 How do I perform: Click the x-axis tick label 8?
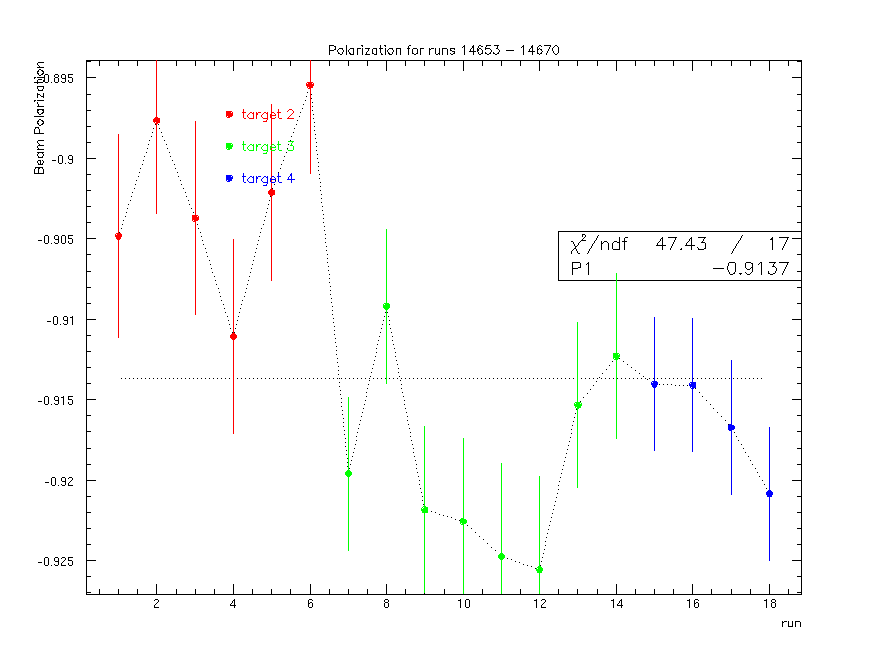point(387,604)
